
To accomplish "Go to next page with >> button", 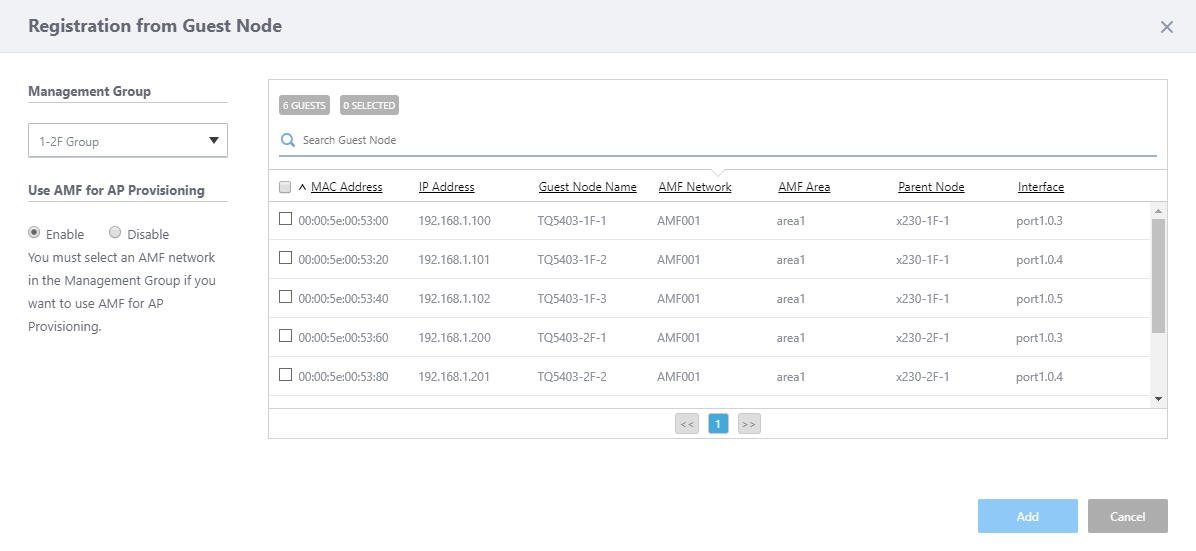I will (x=749, y=424).
